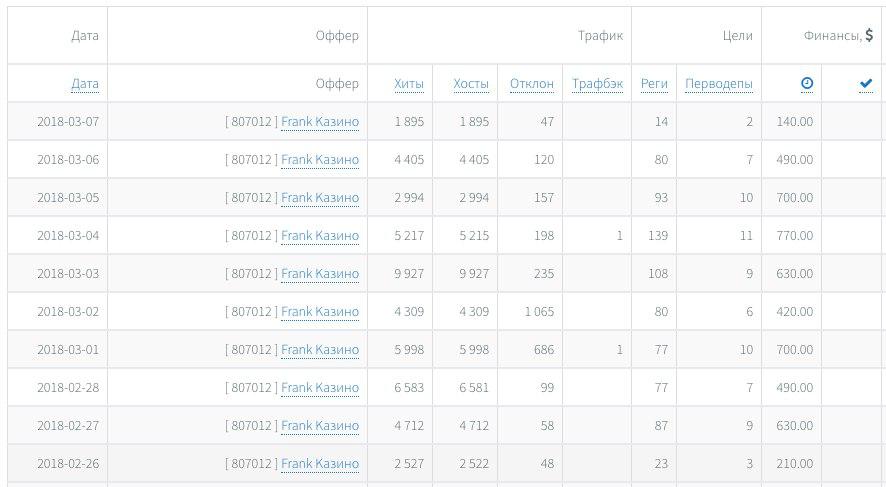Open Frank Казино link for 2018-02-27
886x487 pixels.
(319, 426)
